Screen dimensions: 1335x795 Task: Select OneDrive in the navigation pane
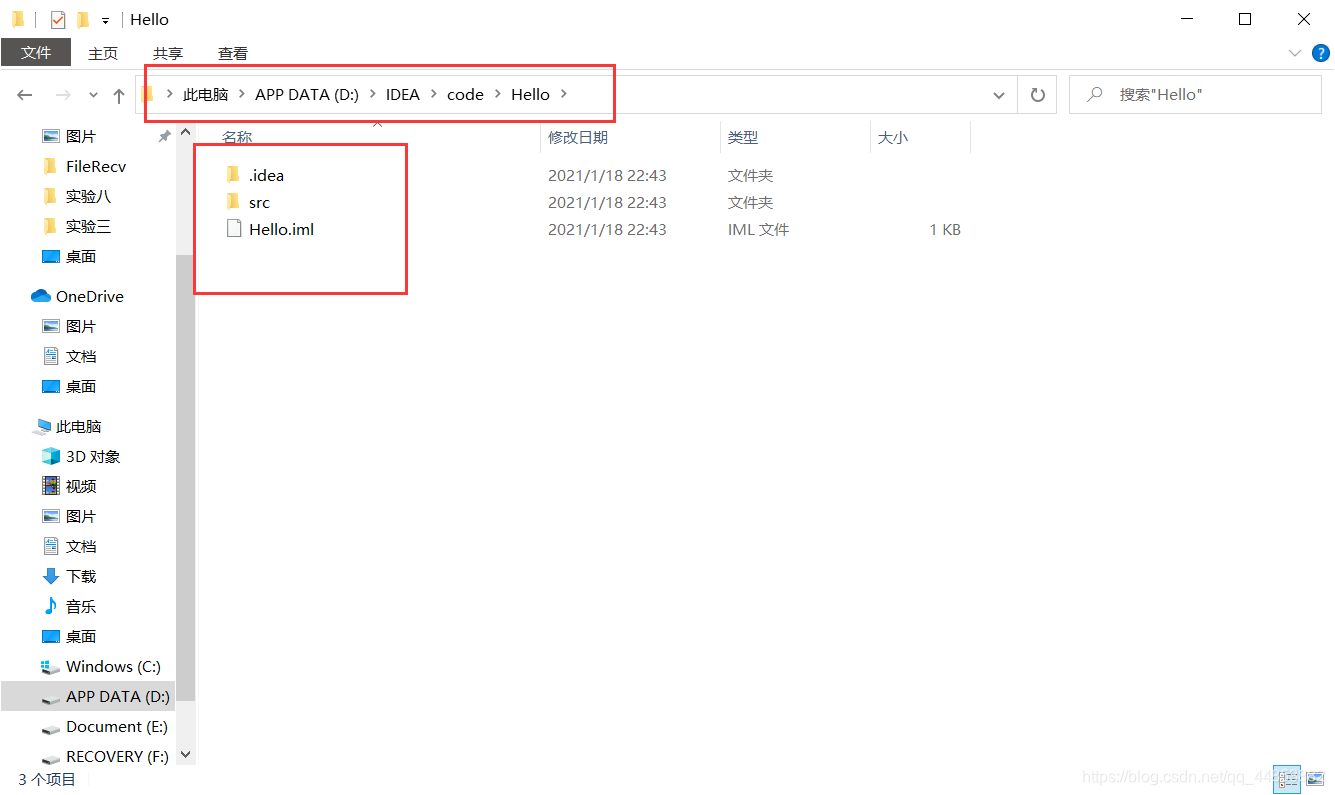coord(90,296)
